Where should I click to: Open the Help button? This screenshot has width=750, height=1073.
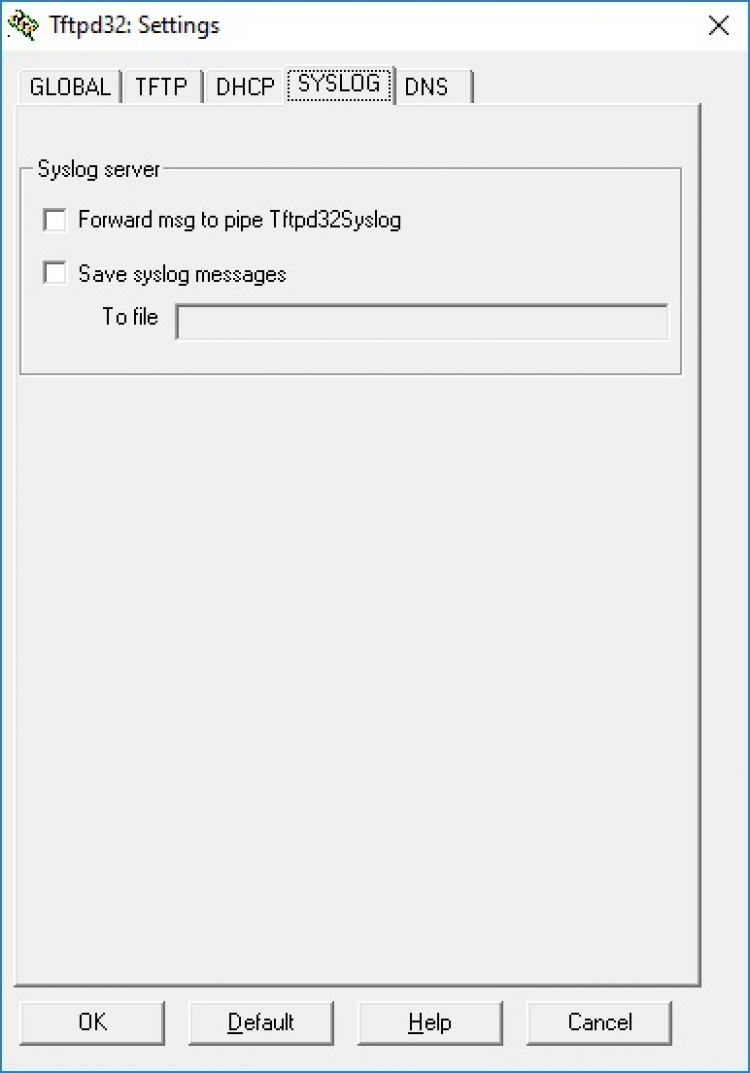coord(430,1022)
